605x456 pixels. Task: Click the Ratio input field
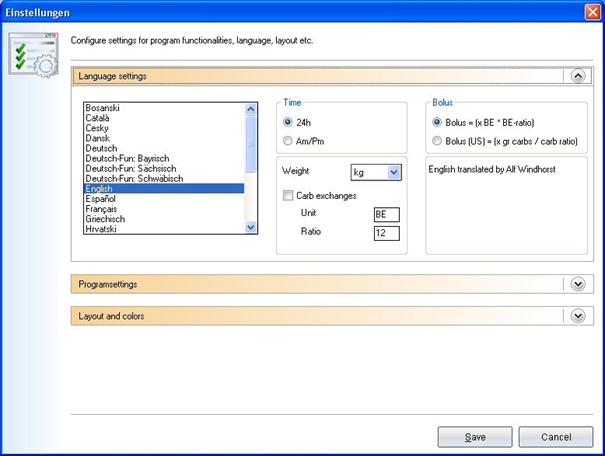(385, 234)
